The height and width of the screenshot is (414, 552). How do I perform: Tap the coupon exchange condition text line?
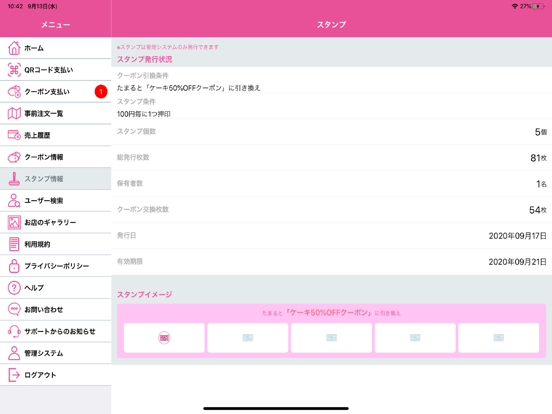coord(188,88)
